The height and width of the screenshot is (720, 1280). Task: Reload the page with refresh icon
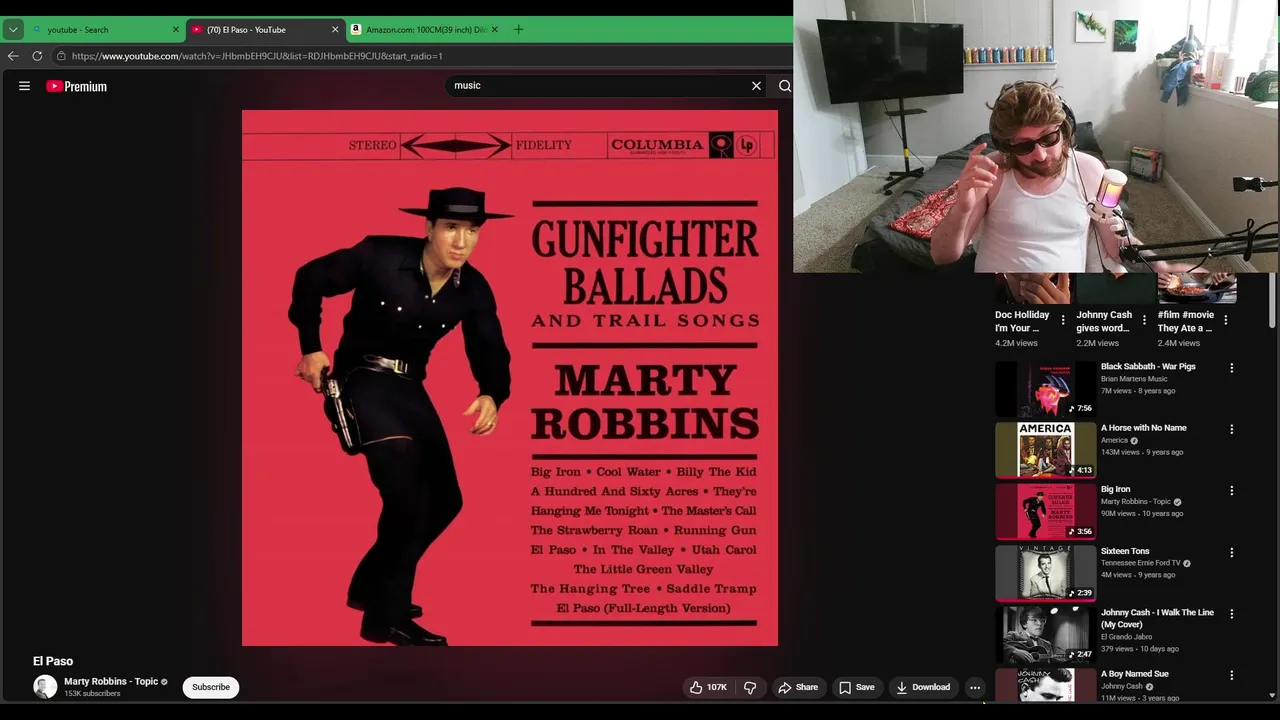pyautogui.click(x=37, y=56)
